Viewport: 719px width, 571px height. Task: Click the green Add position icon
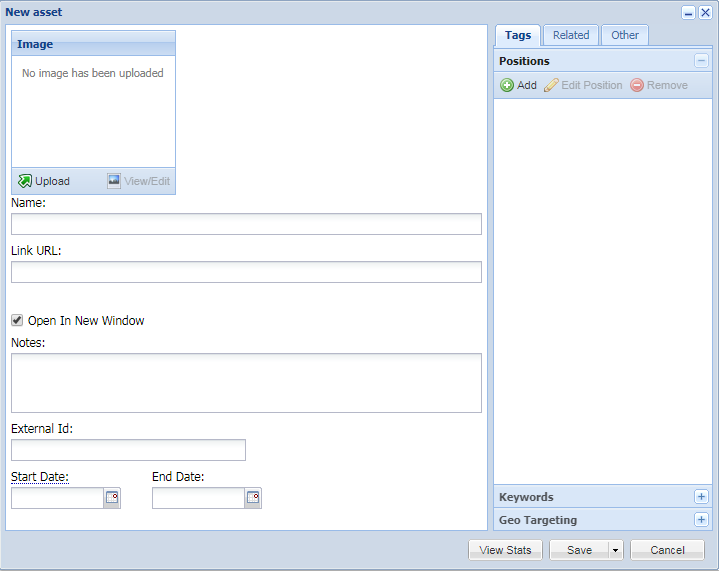[507, 86]
